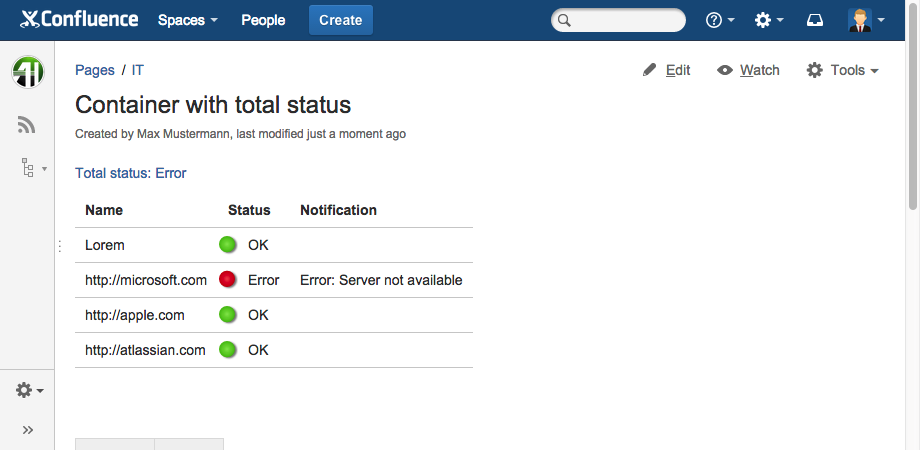The image size is (920, 450).
Task: Open the notifications tray icon
Action: (x=814, y=20)
